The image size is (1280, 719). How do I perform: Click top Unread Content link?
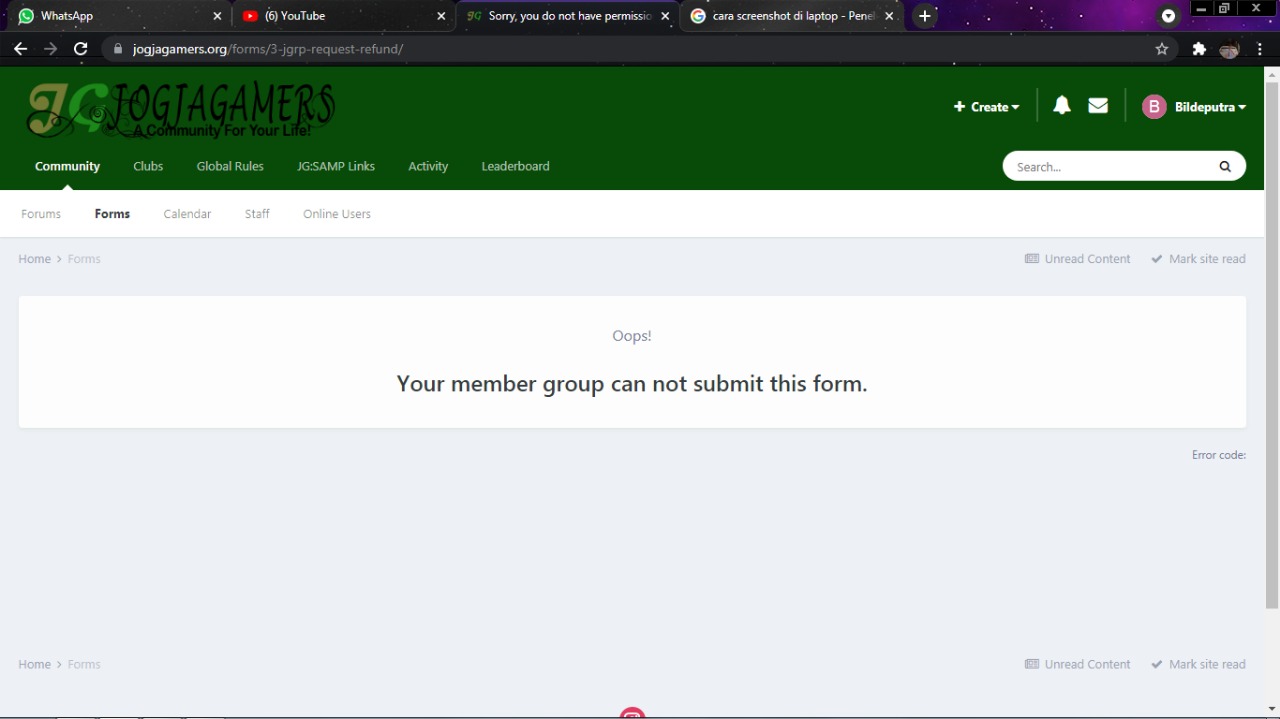[x=1078, y=259]
